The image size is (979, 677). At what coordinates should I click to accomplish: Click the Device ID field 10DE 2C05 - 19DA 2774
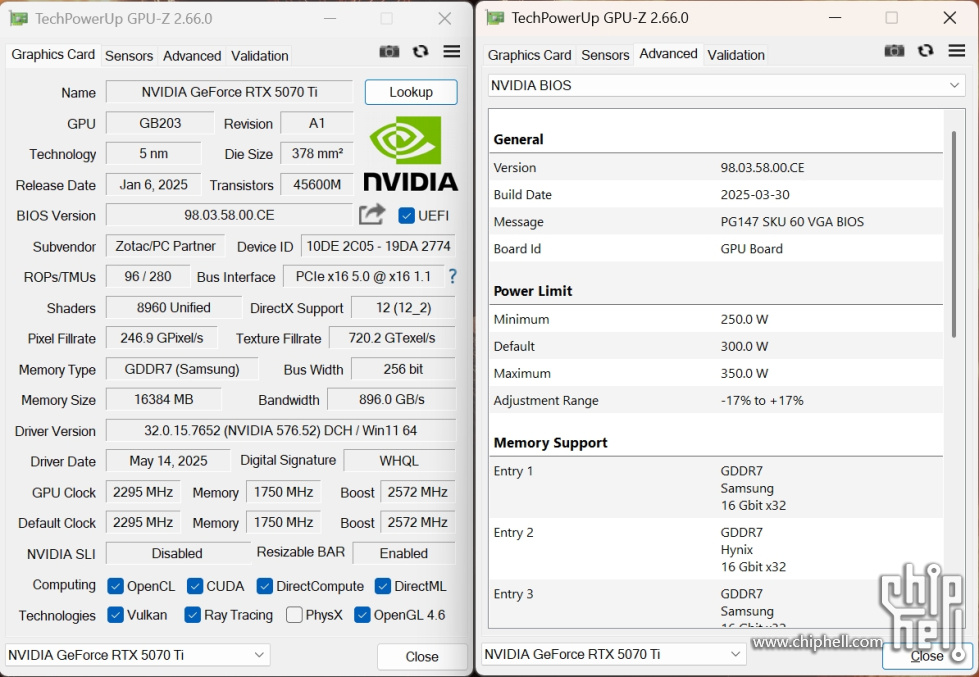pyautogui.click(x=378, y=246)
